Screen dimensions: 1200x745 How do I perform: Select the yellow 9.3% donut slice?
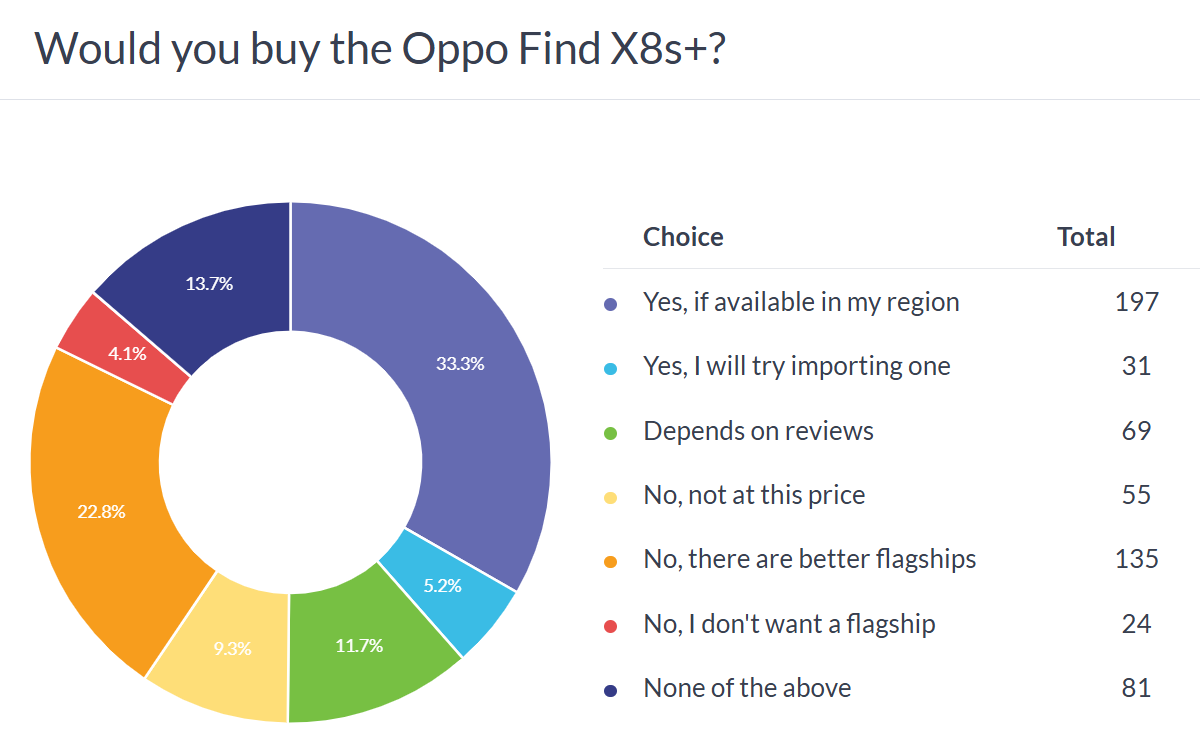tap(231, 649)
